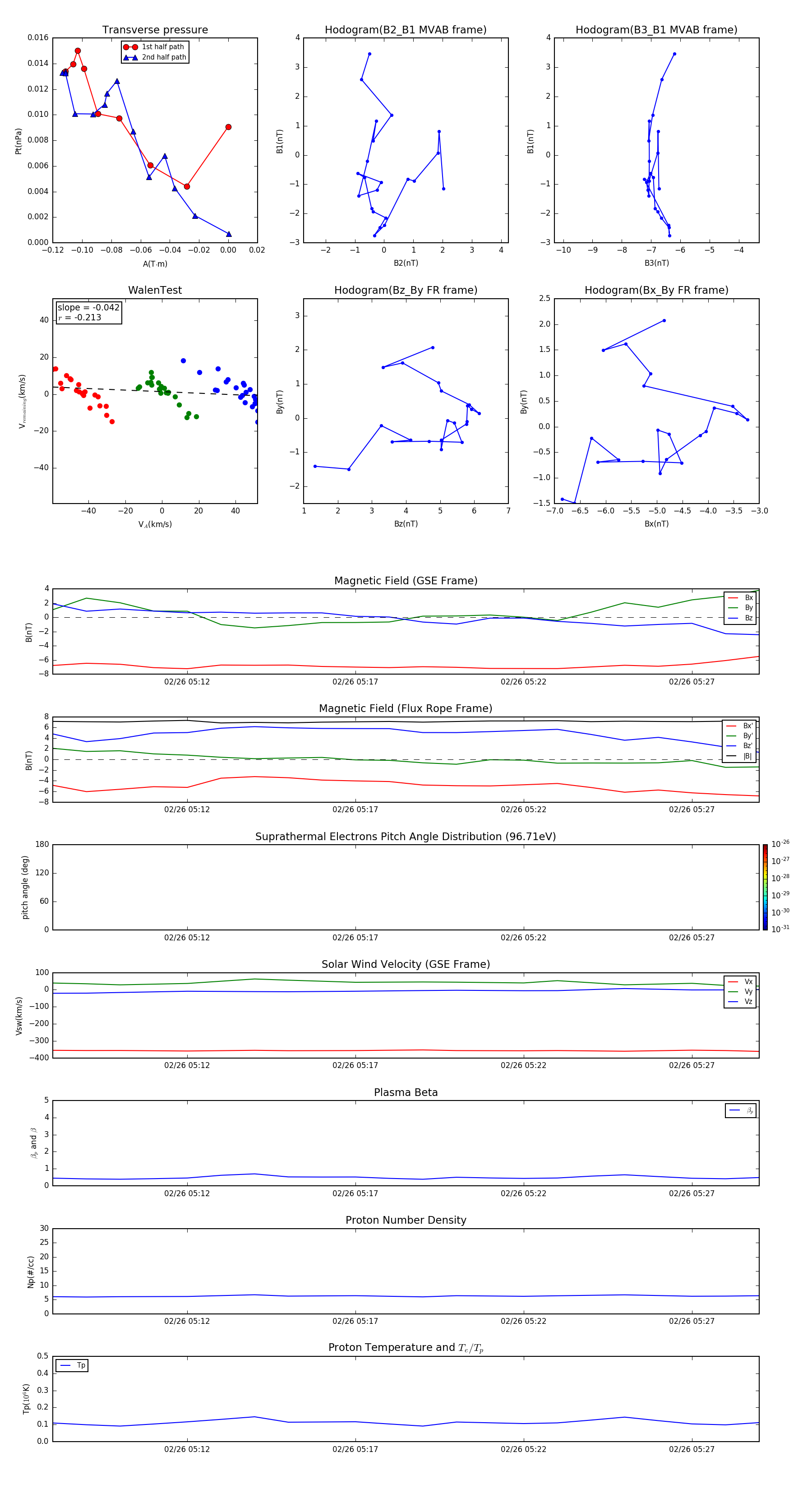Click the 'pitch angle (deg)' axis label
This screenshot has width=812, height=1489.
tap(25, 887)
